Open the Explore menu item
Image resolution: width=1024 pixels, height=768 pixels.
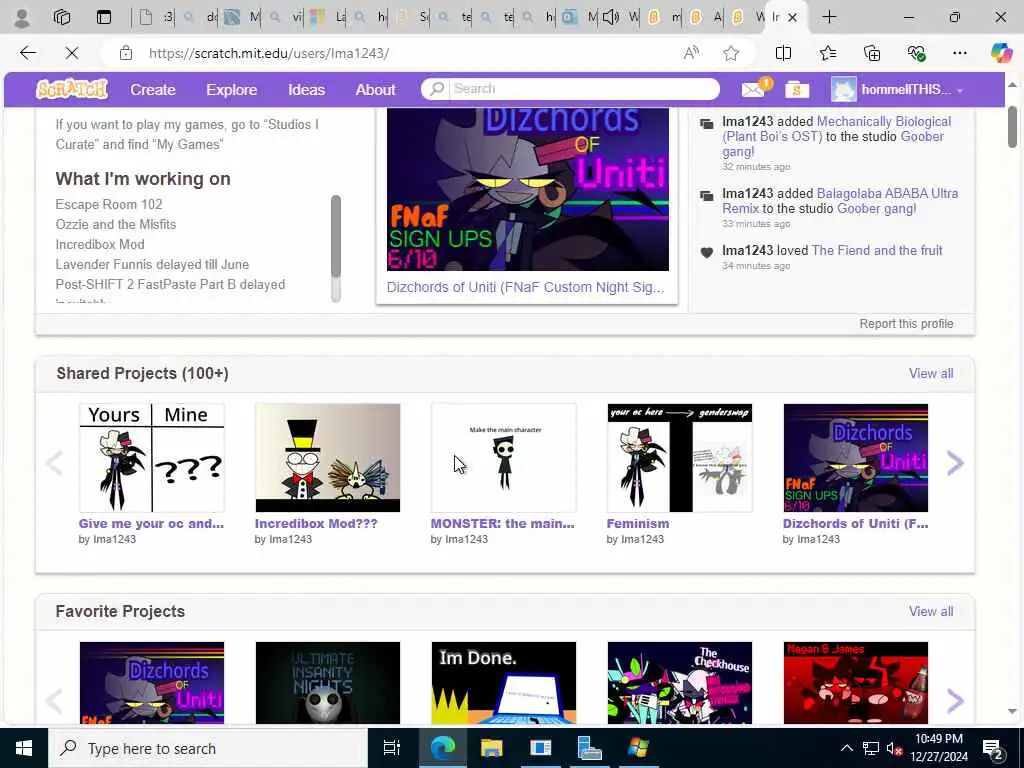[232, 89]
